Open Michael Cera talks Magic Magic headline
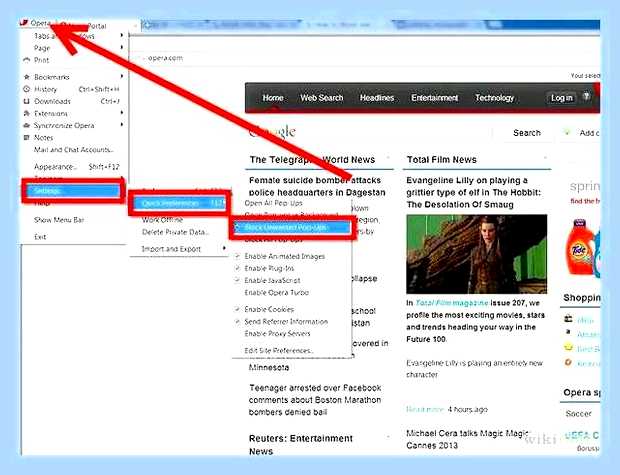This screenshot has height=475, width=620. tap(468, 439)
